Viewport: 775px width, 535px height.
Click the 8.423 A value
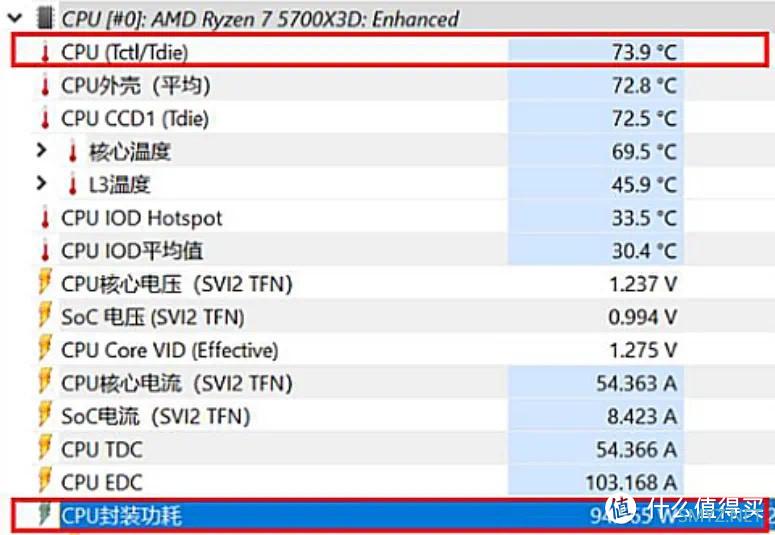(x=642, y=417)
